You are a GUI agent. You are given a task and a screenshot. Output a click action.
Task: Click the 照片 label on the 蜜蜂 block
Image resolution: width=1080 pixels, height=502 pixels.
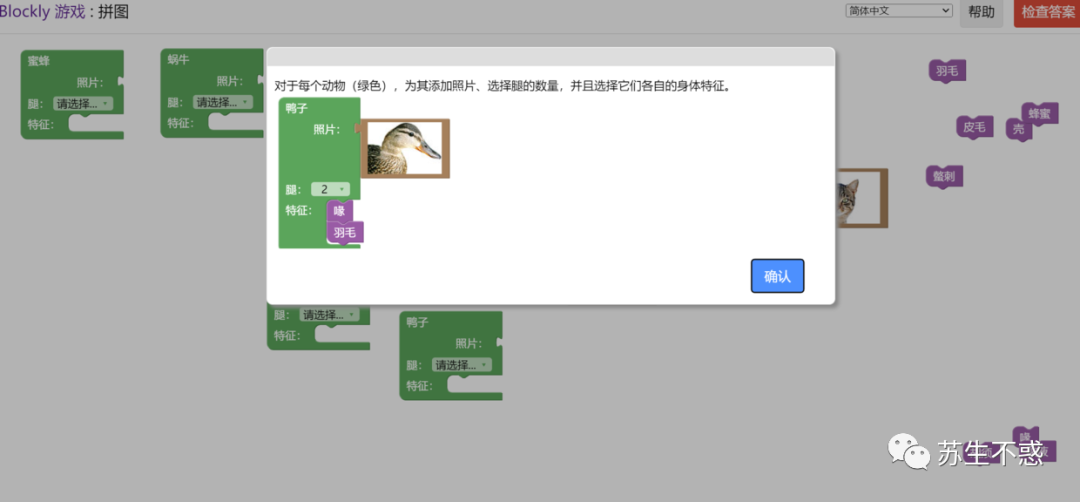(x=90, y=83)
